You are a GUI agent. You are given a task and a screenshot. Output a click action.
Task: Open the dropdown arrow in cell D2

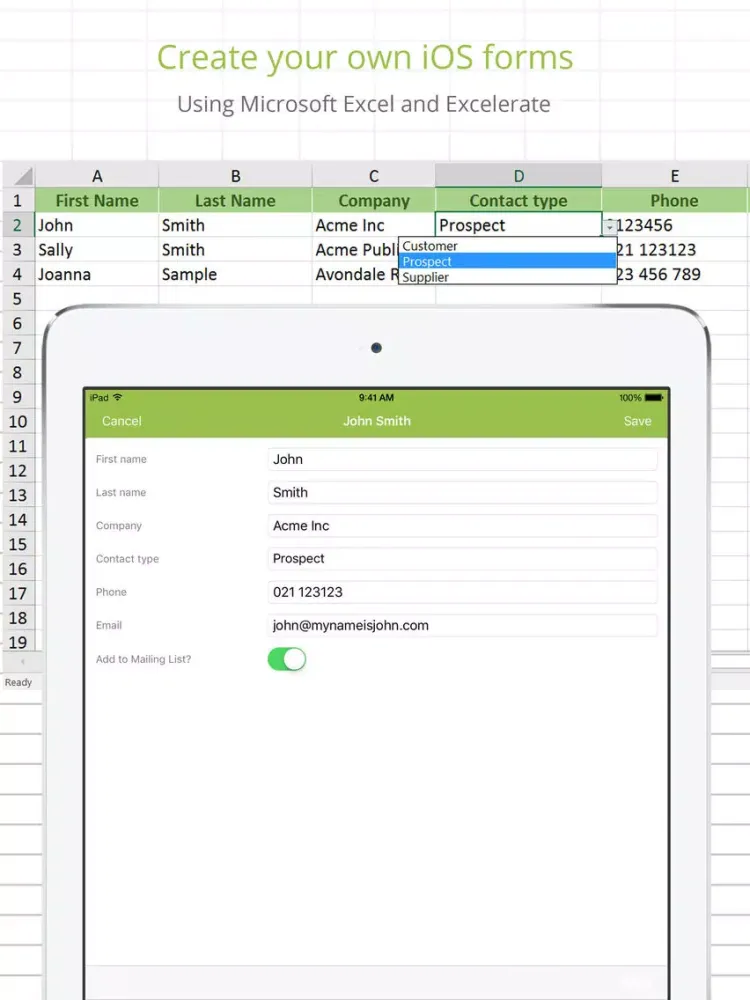click(610, 227)
